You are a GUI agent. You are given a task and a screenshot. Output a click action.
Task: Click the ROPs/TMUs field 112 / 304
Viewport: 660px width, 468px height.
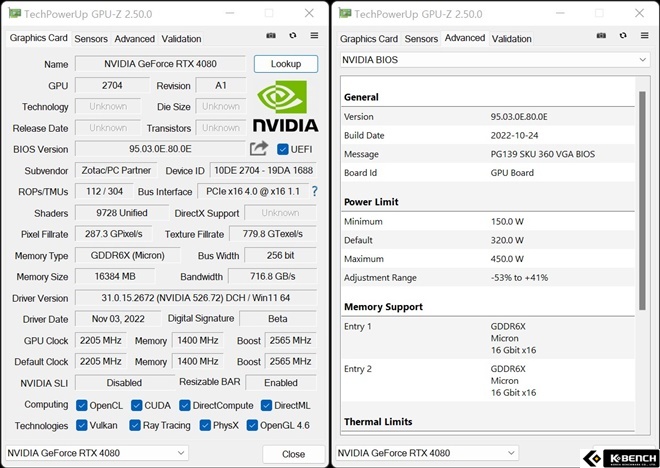(104, 191)
